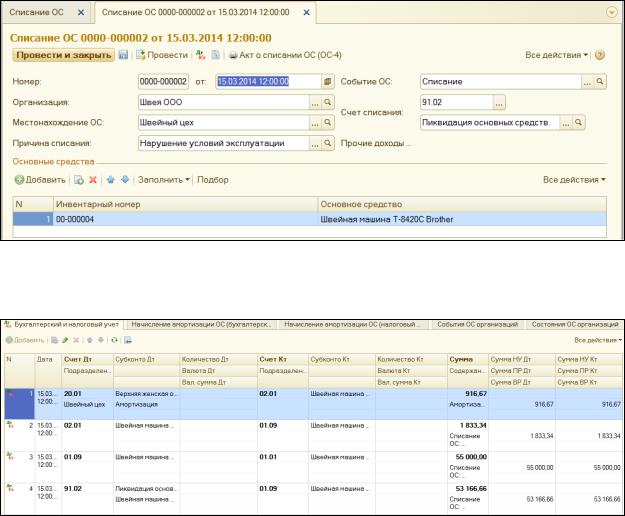The width and height of the screenshot is (625, 516).
Task: Print Акт о списании ОС (ОС-4)
Action: click(285, 55)
